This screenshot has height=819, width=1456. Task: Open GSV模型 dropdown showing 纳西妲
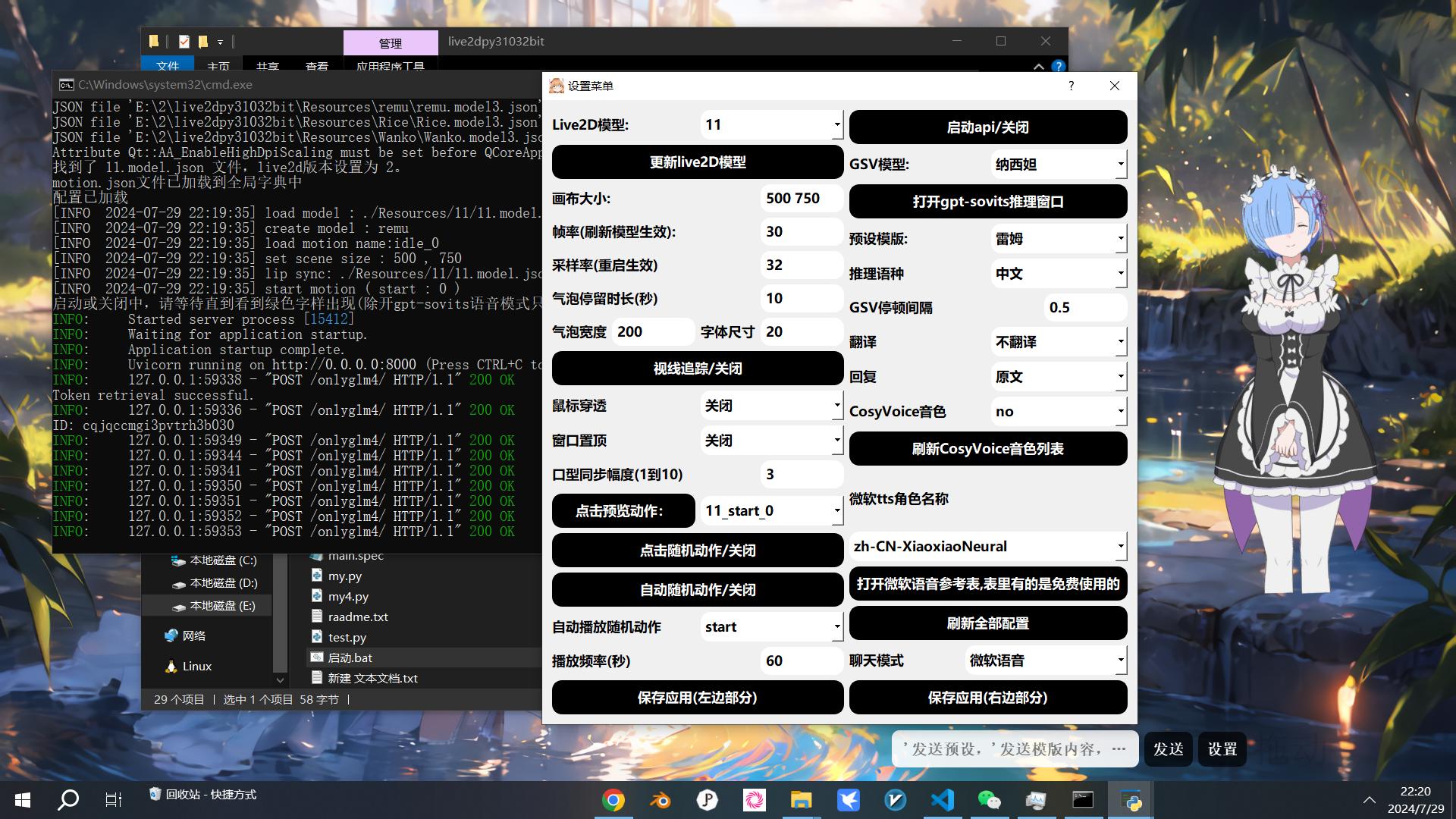[1059, 164]
